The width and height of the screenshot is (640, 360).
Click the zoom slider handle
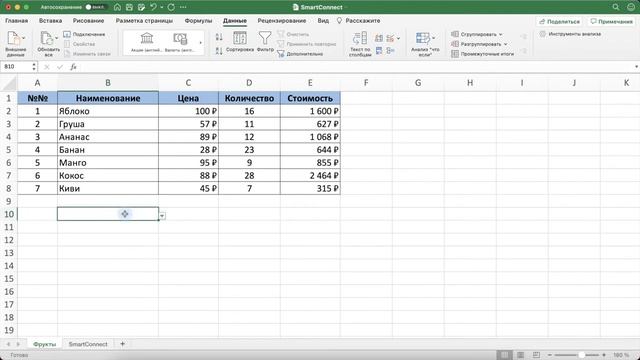click(x=582, y=355)
